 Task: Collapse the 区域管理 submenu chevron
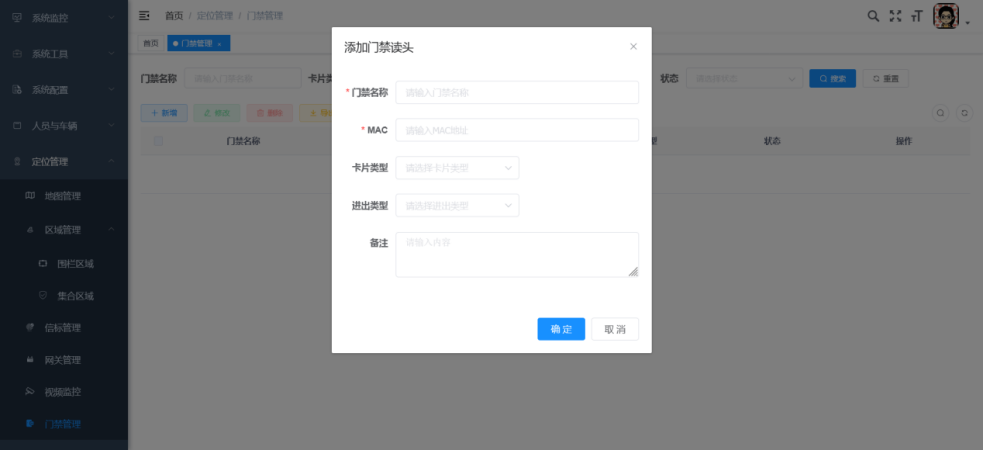coord(111,230)
